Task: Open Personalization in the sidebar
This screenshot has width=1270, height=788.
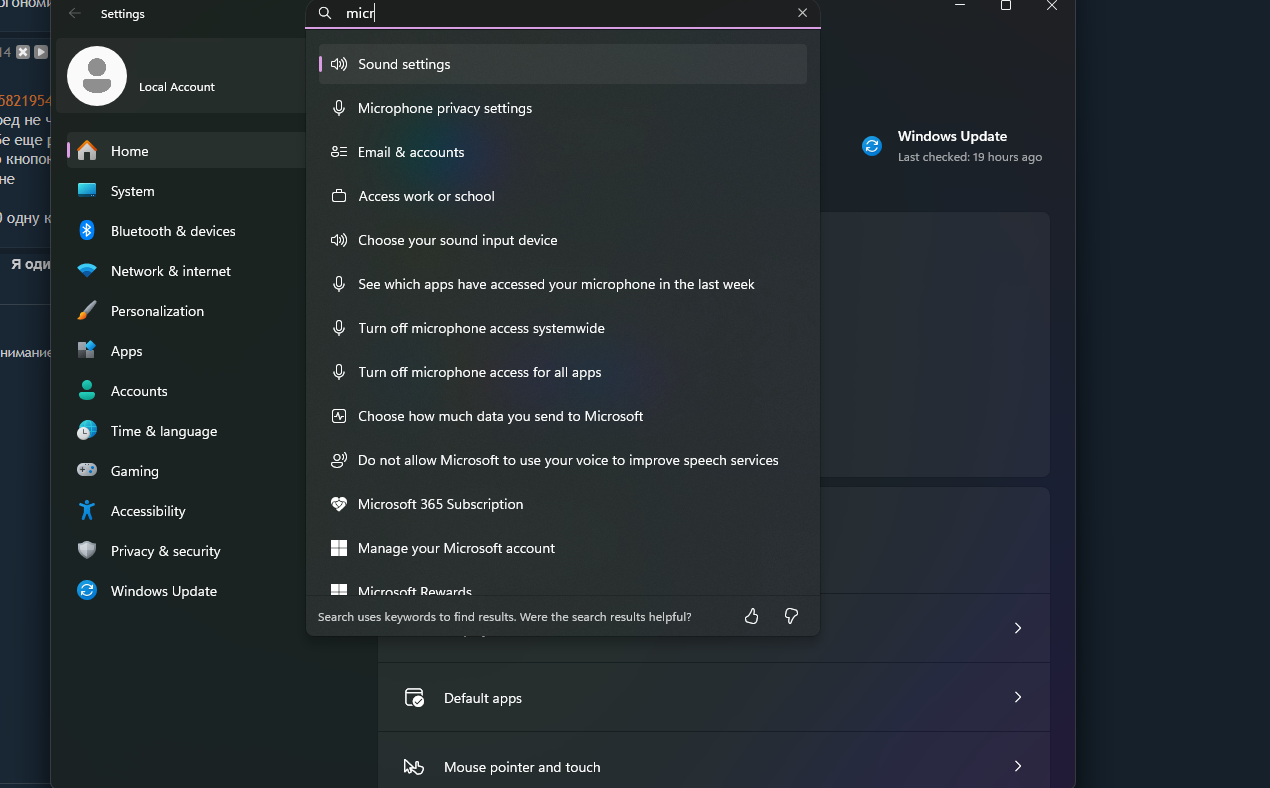Action: [186, 311]
